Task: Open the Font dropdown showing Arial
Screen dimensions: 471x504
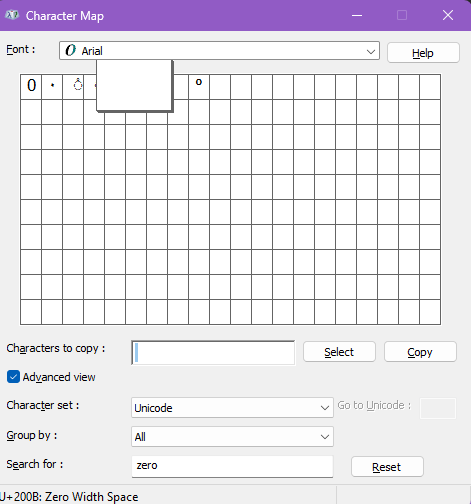Action: coord(219,51)
